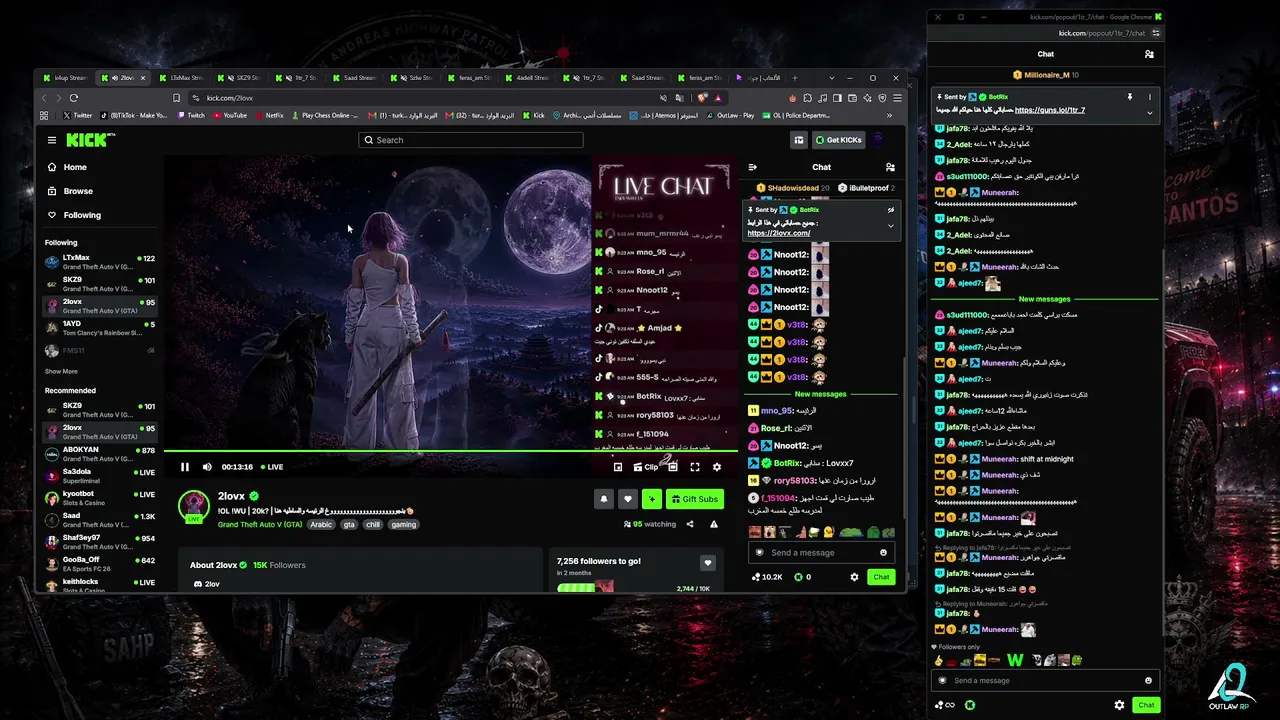Open user list in popout chat window

(1149, 54)
